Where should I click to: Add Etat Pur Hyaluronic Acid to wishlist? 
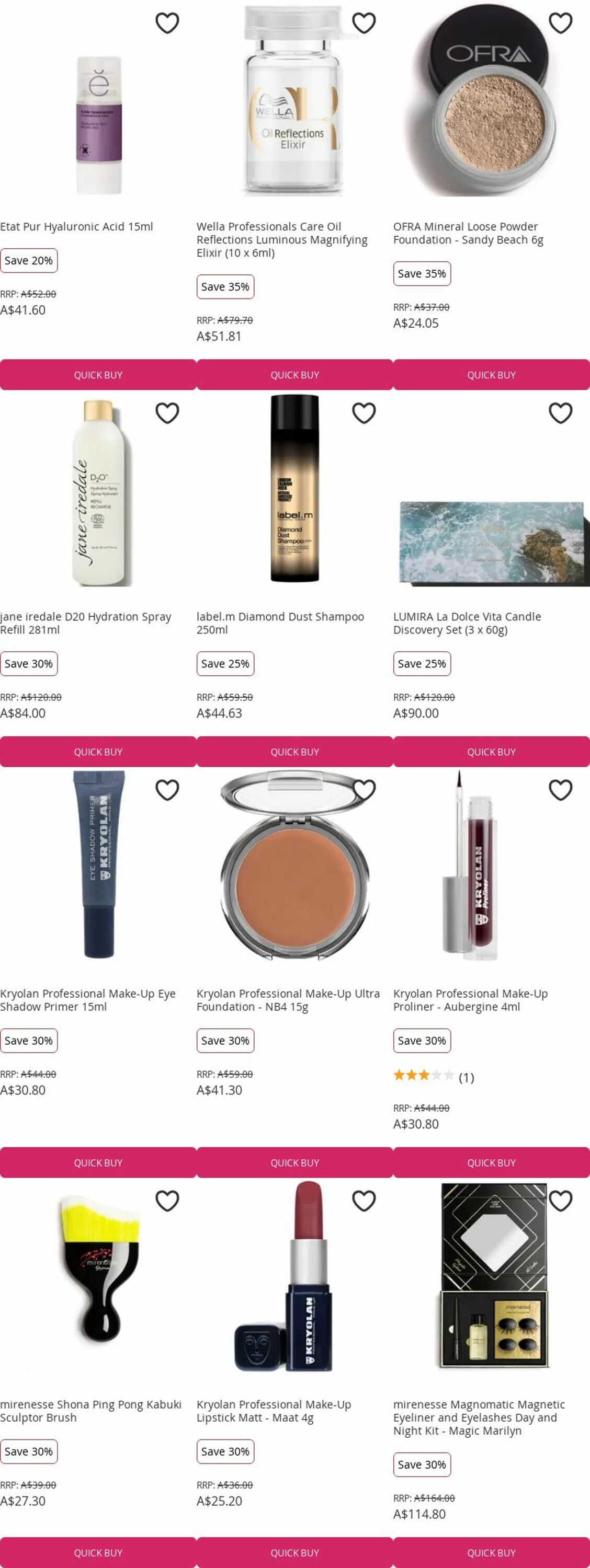tap(167, 23)
